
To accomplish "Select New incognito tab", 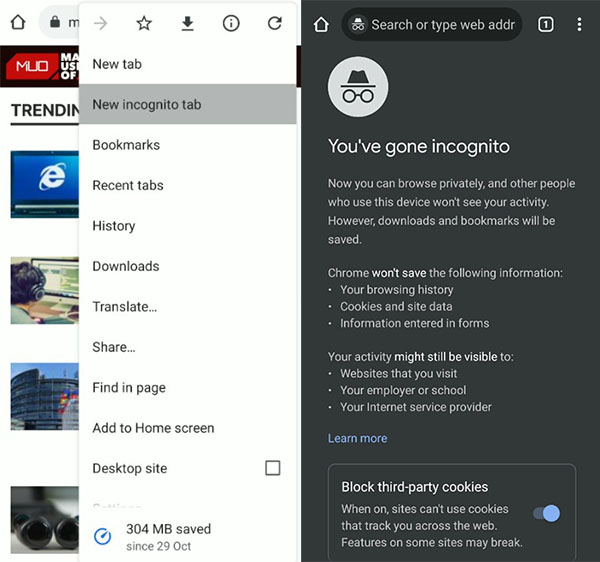I will (x=188, y=104).
